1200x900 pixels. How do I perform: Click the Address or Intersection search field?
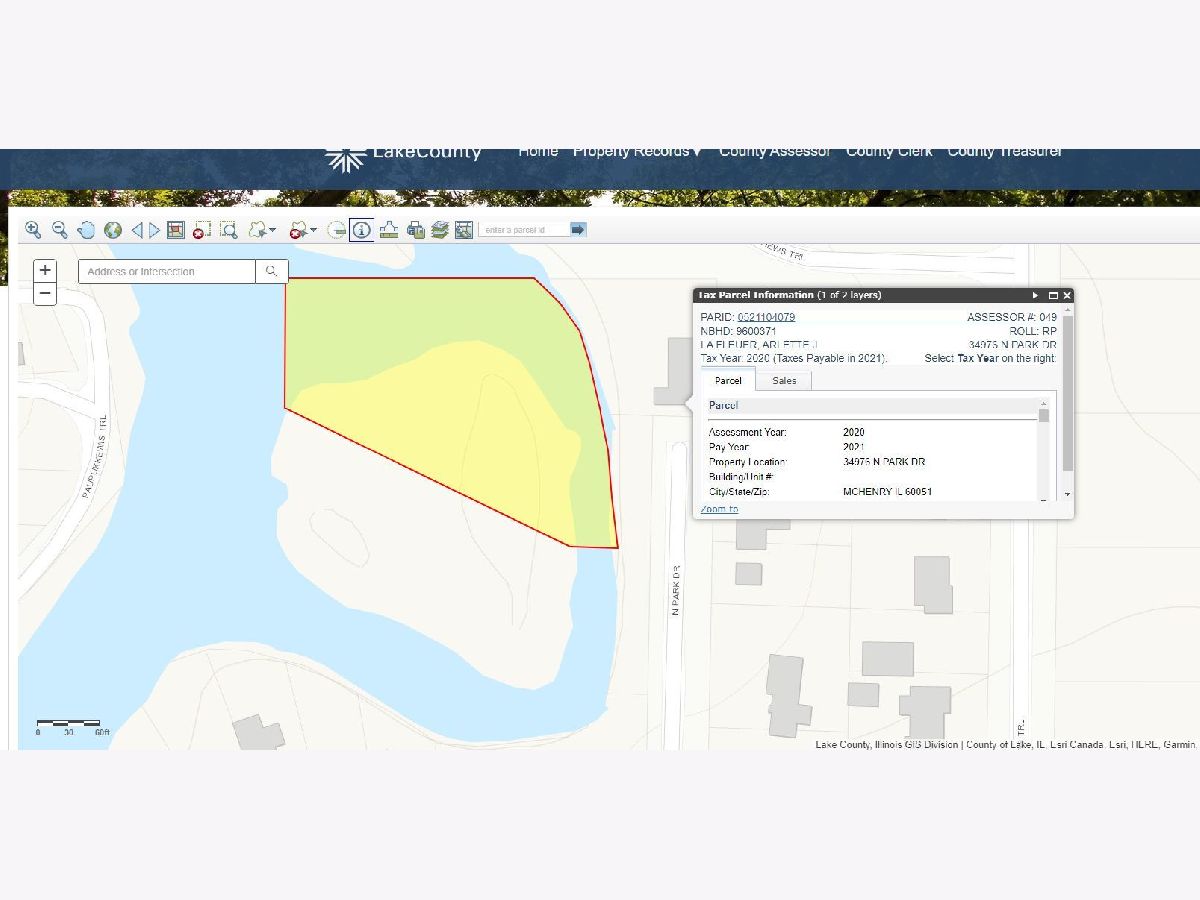coord(166,271)
